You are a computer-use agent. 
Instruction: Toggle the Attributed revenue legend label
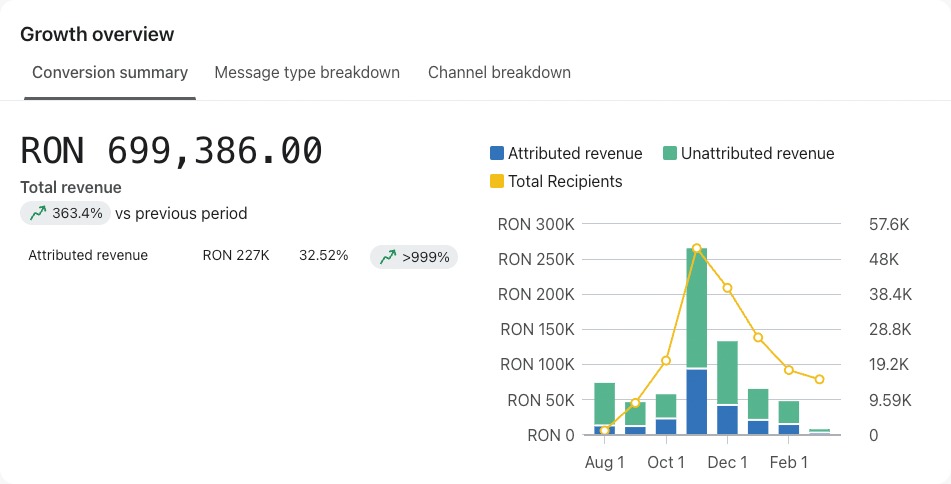click(x=575, y=153)
